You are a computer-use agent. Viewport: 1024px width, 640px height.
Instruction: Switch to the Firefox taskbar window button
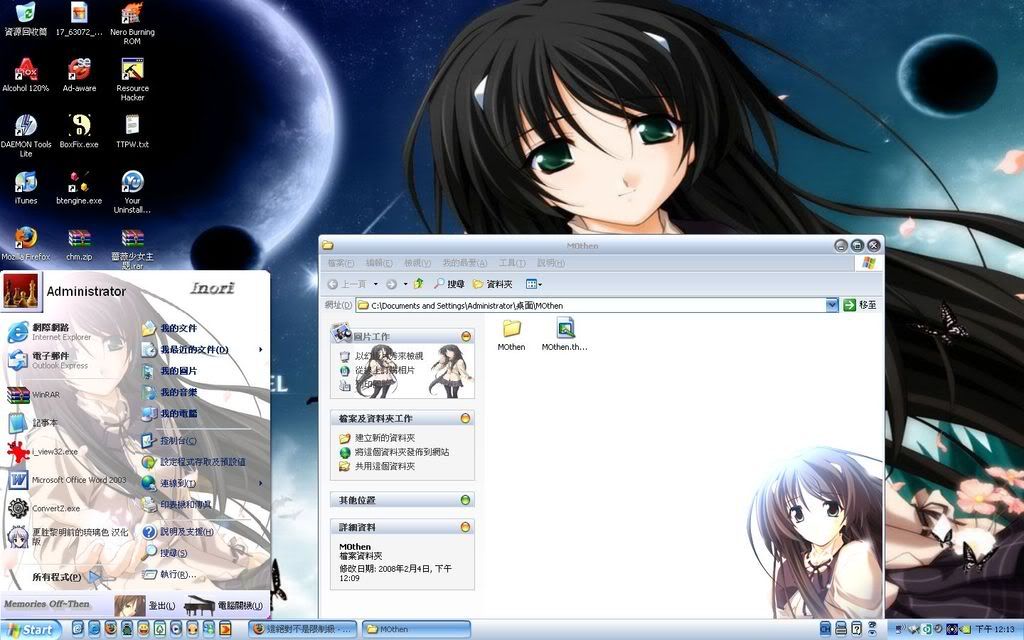click(x=303, y=630)
